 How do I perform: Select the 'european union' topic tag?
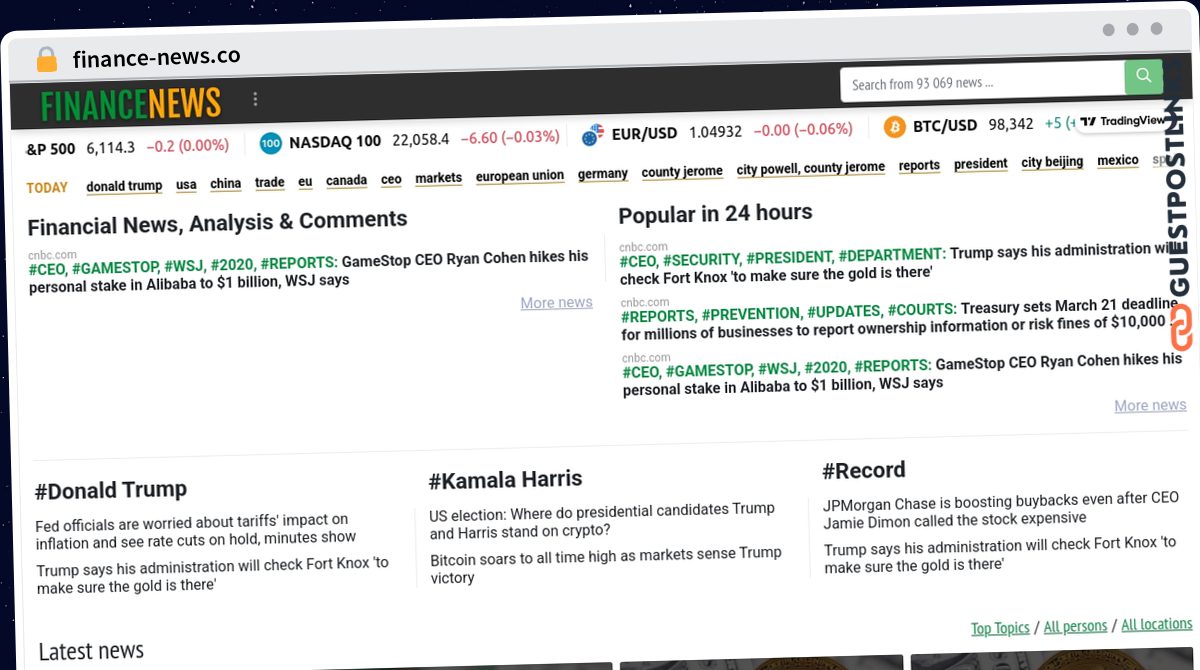tap(520, 176)
